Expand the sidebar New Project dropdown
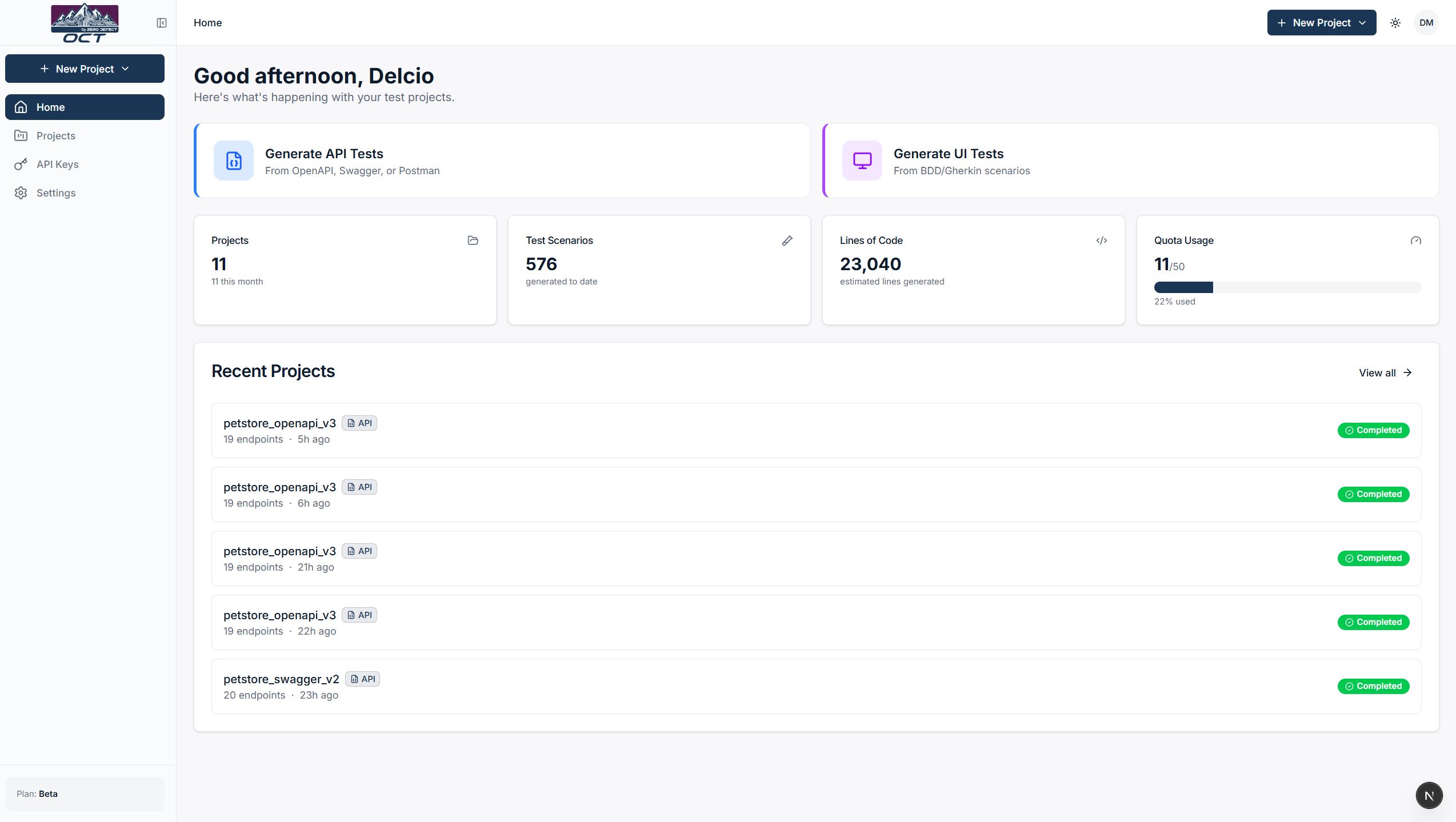This screenshot has width=1456, height=822. point(85,69)
